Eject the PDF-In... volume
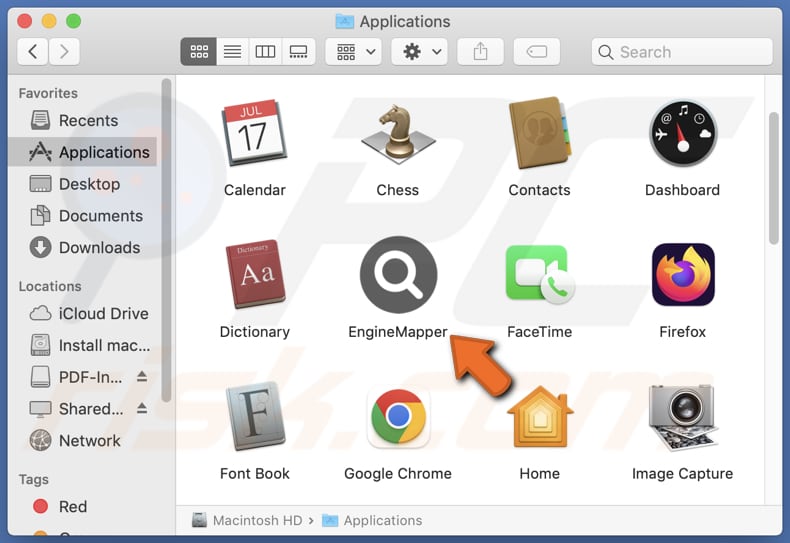The height and width of the screenshot is (543, 790). [x=142, y=377]
